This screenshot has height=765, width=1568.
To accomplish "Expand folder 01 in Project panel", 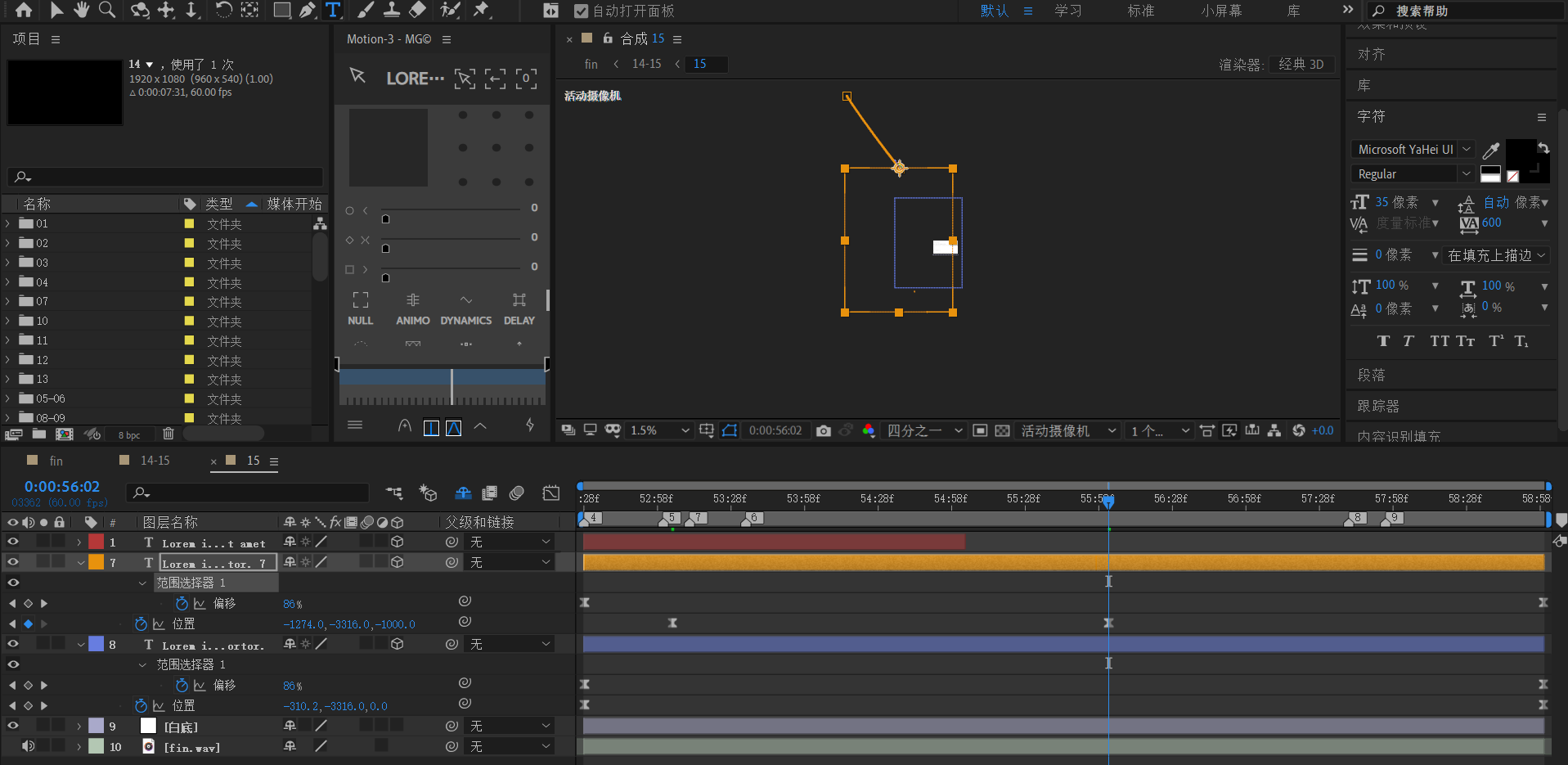I will (8, 223).
